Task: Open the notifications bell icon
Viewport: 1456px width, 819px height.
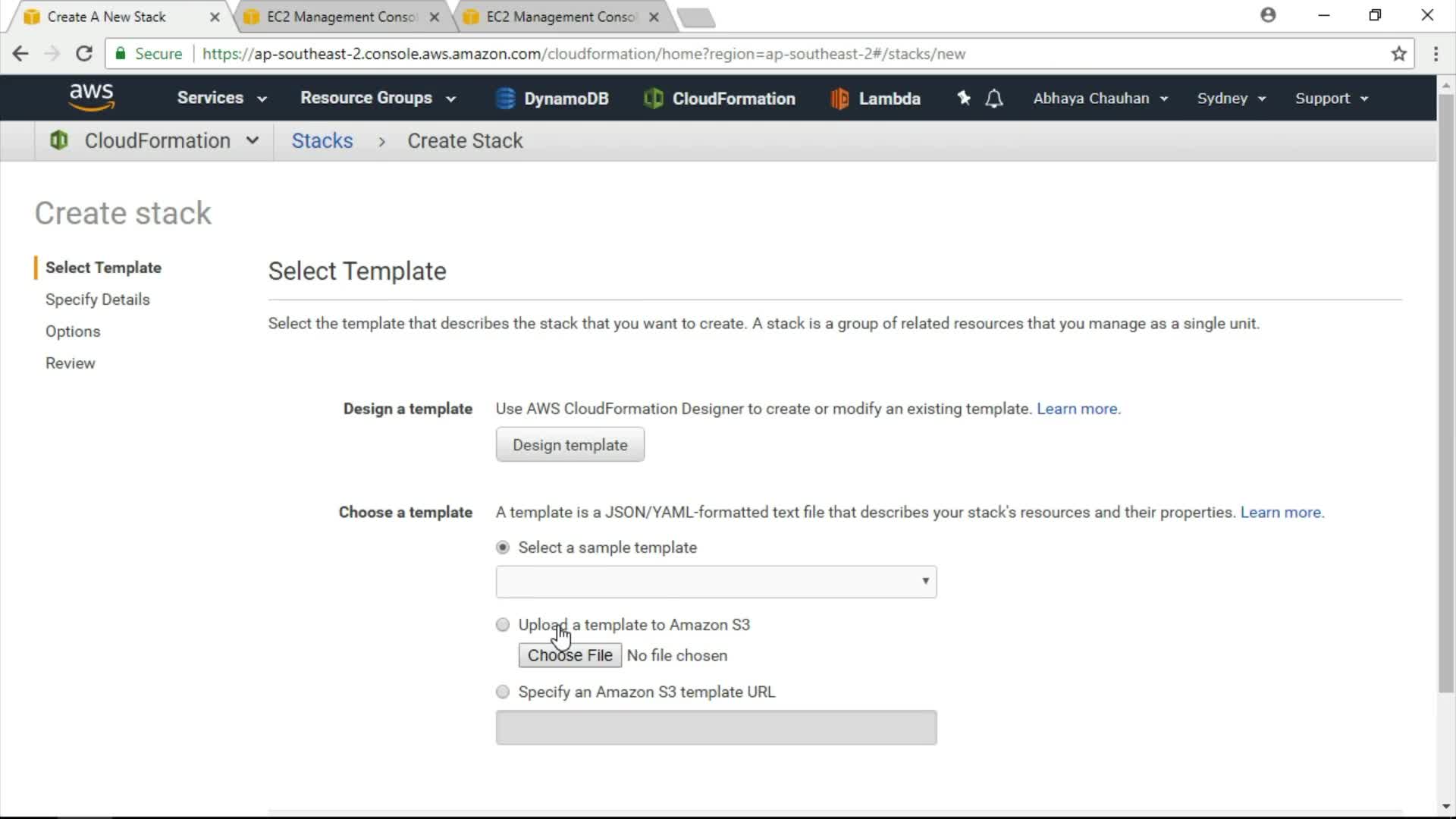Action: point(994,99)
